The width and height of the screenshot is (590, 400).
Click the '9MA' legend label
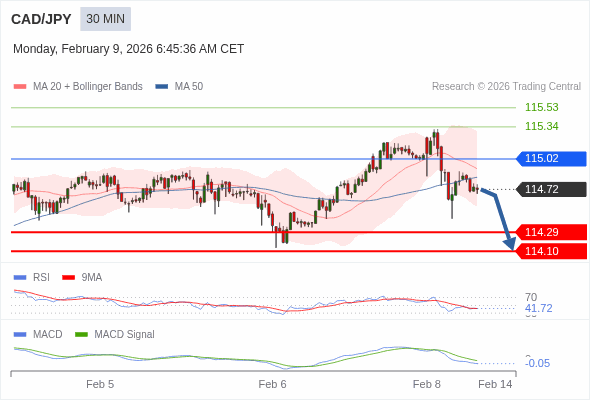92,278
